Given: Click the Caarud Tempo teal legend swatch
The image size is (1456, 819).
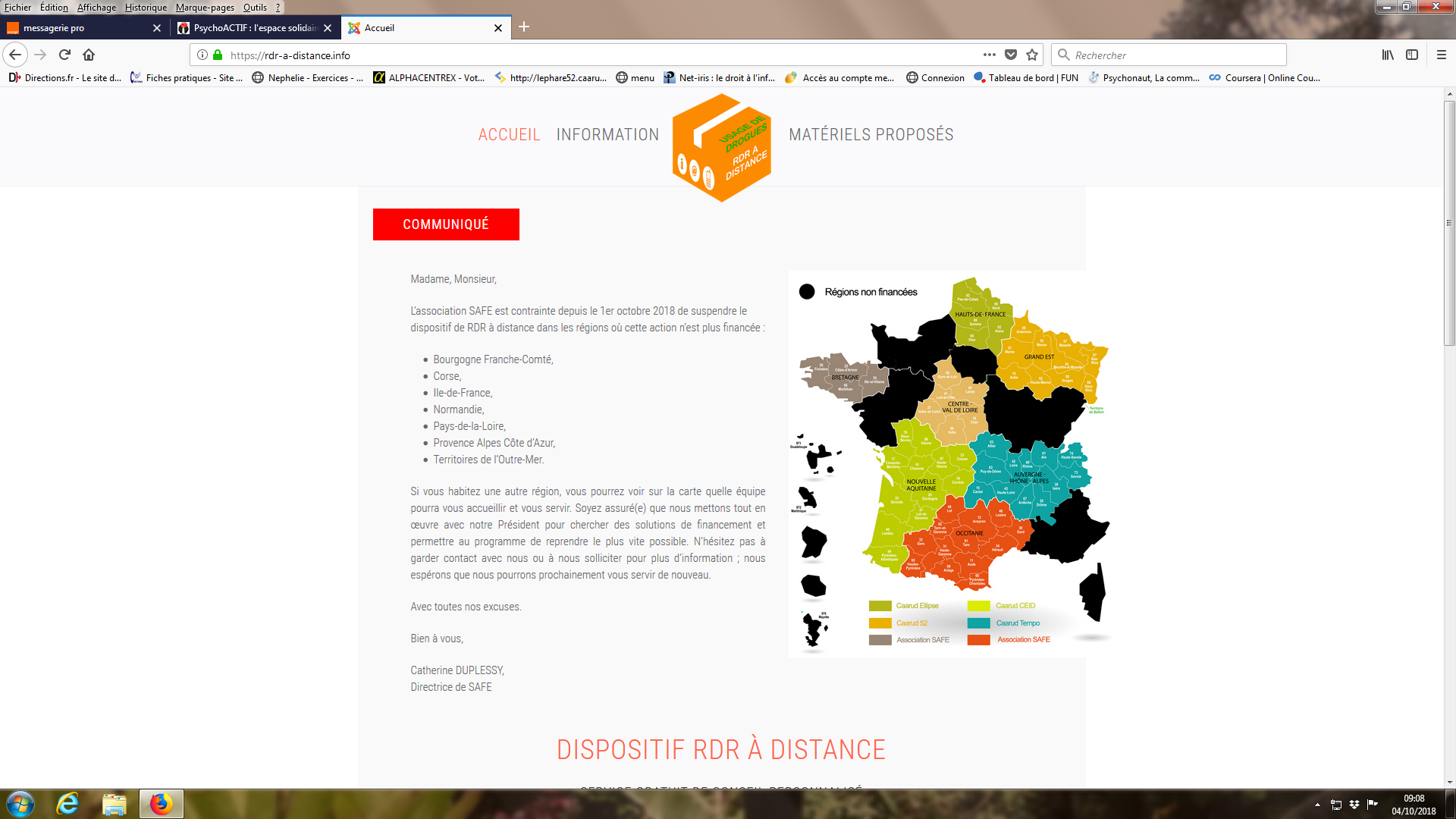Looking at the screenshot, I should tap(978, 623).
